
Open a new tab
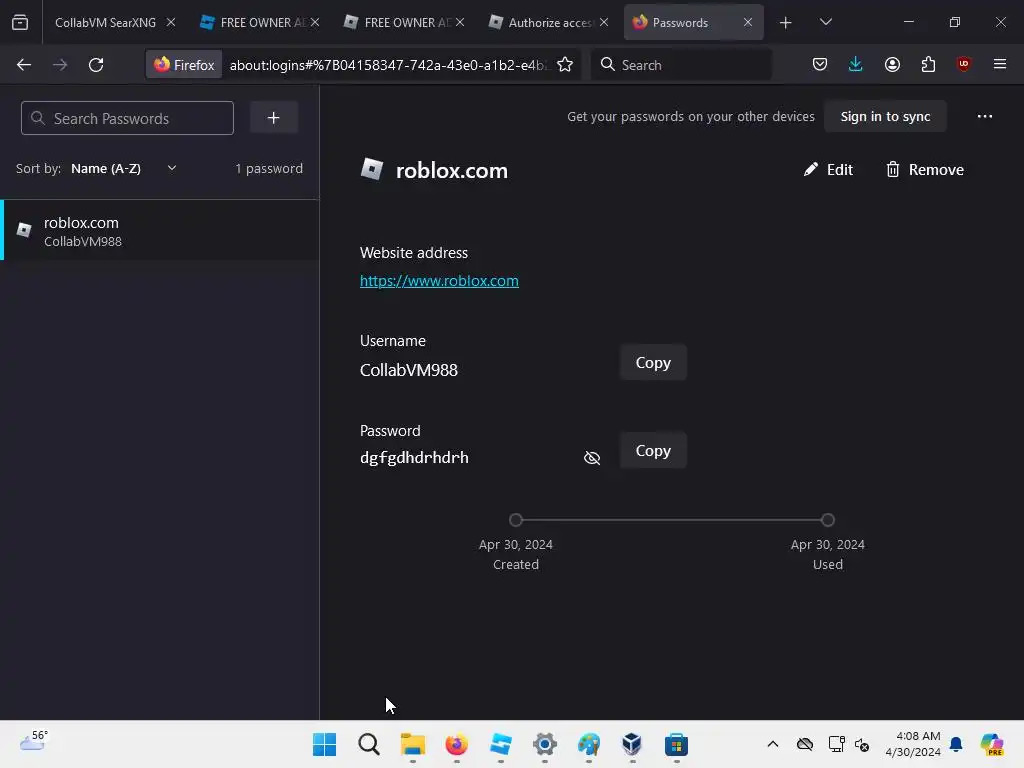[786, 23]
